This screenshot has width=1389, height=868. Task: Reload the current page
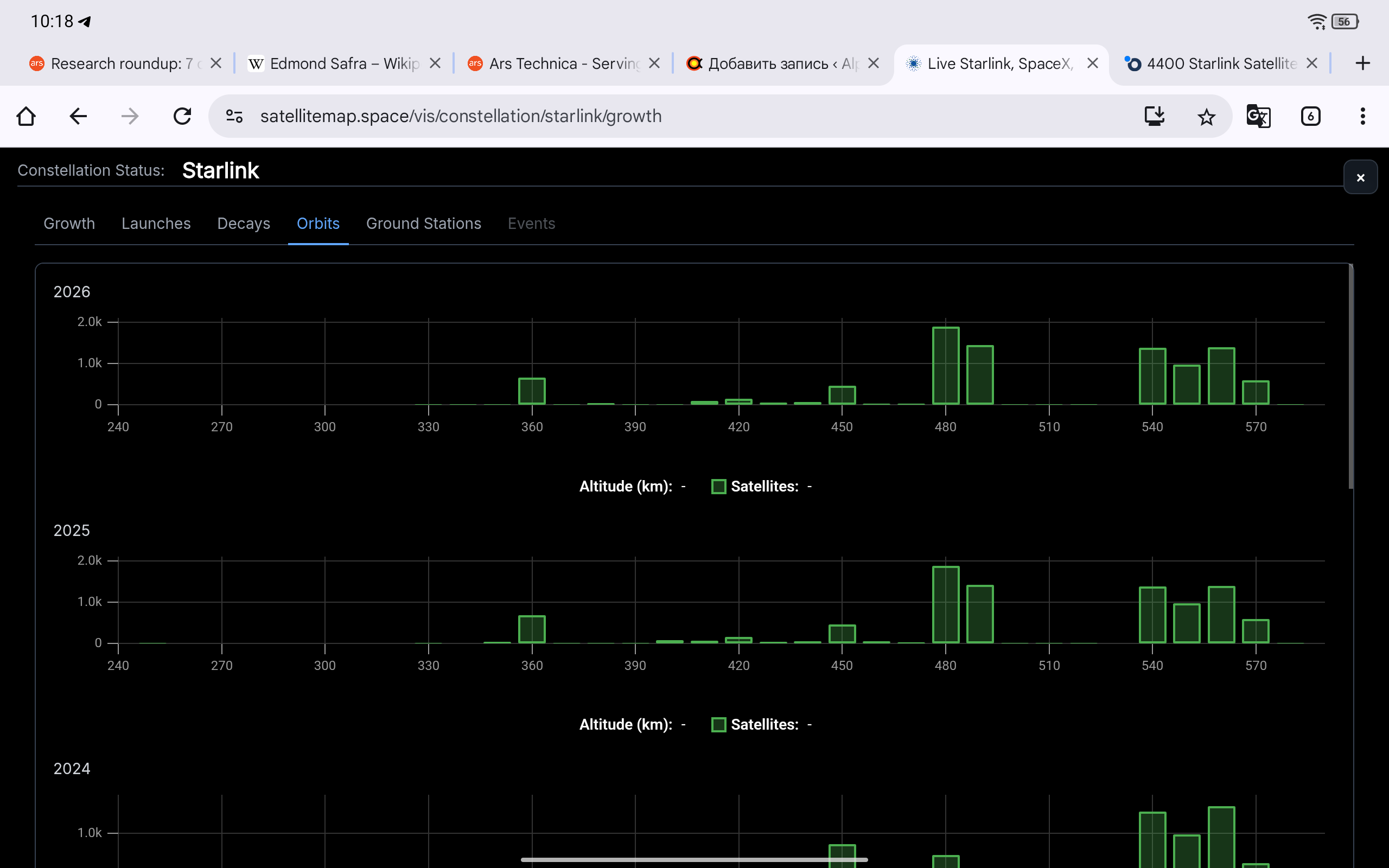[182, 117]
